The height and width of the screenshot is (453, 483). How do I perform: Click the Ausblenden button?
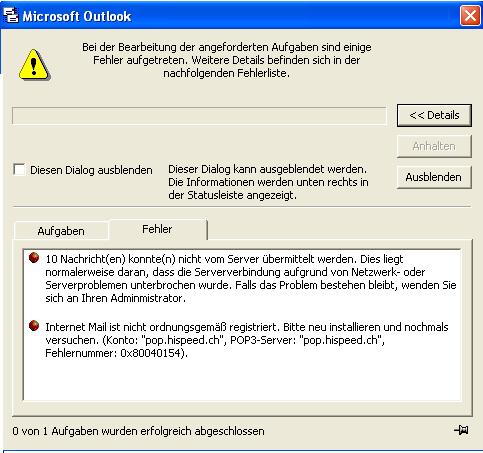click(434, 177)
